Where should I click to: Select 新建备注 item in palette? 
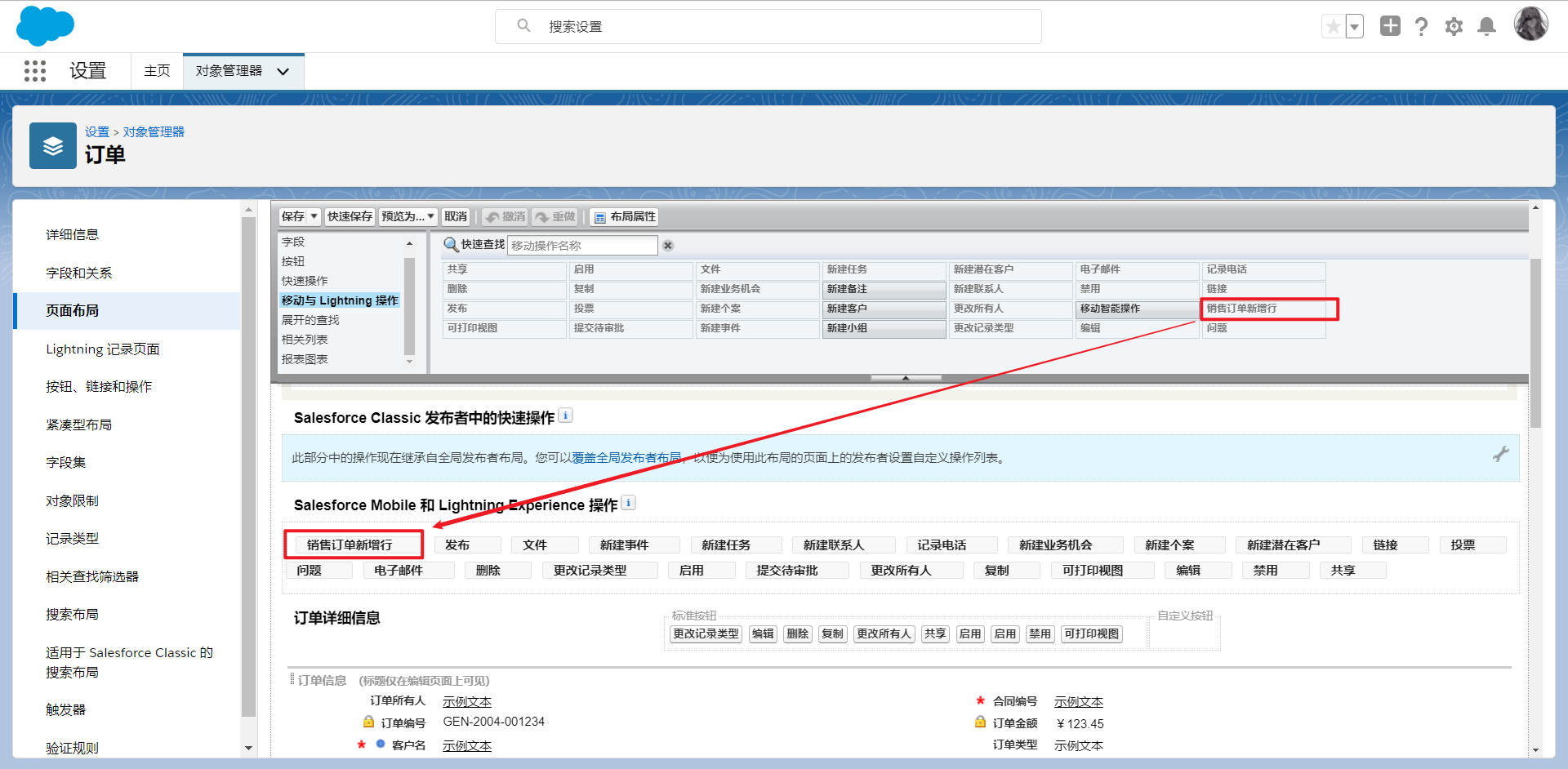click(x=884, y=289)
